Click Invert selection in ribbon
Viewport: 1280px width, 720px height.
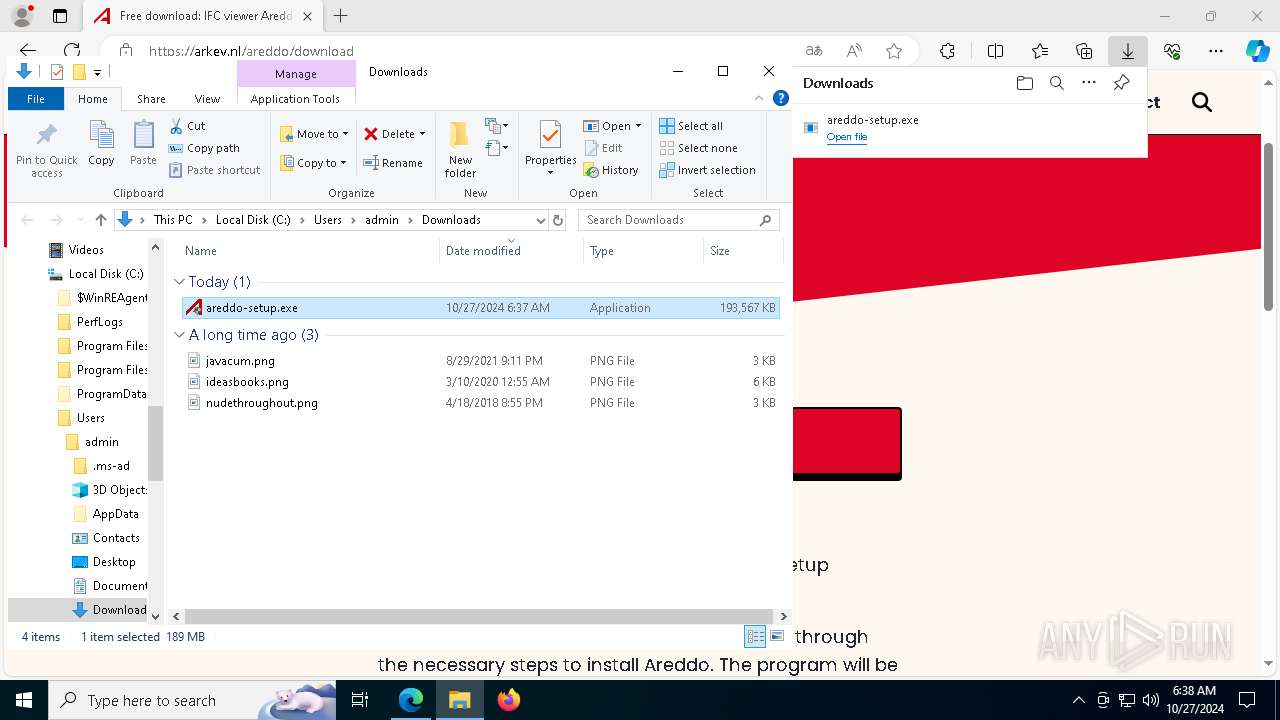pyautogui.click(x=707, y=170)
